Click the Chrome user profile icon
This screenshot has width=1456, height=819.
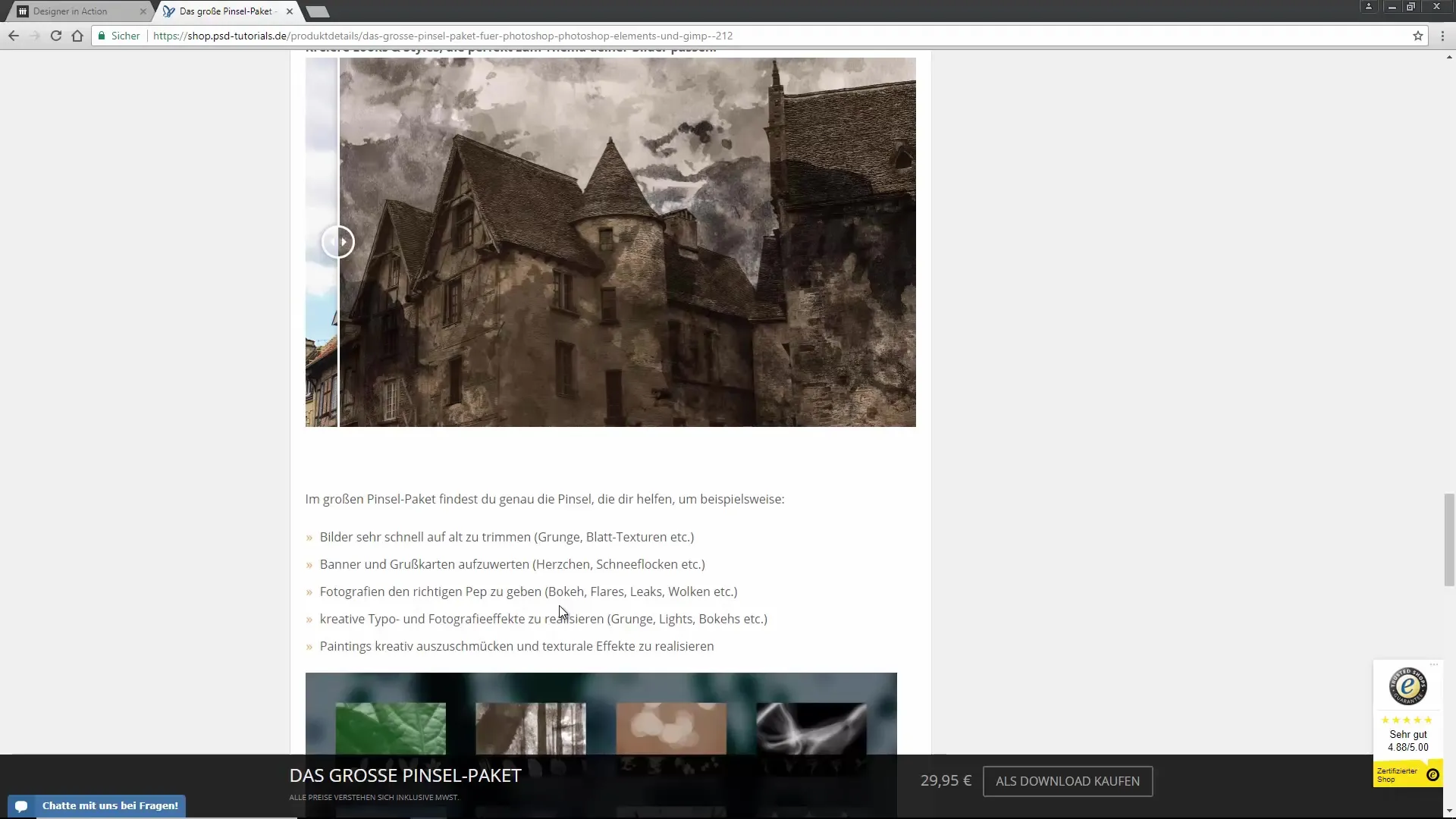[x=1369, y=7]
